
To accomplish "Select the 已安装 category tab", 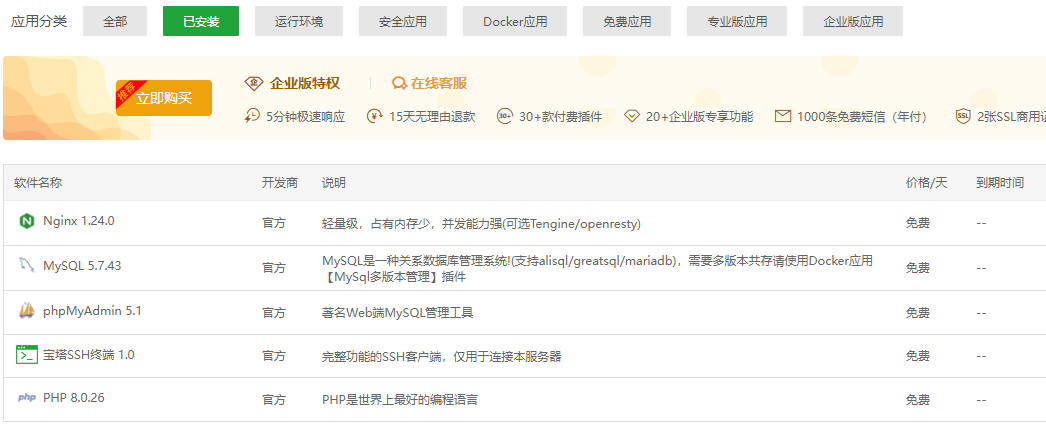I will (x=201, y=21).
